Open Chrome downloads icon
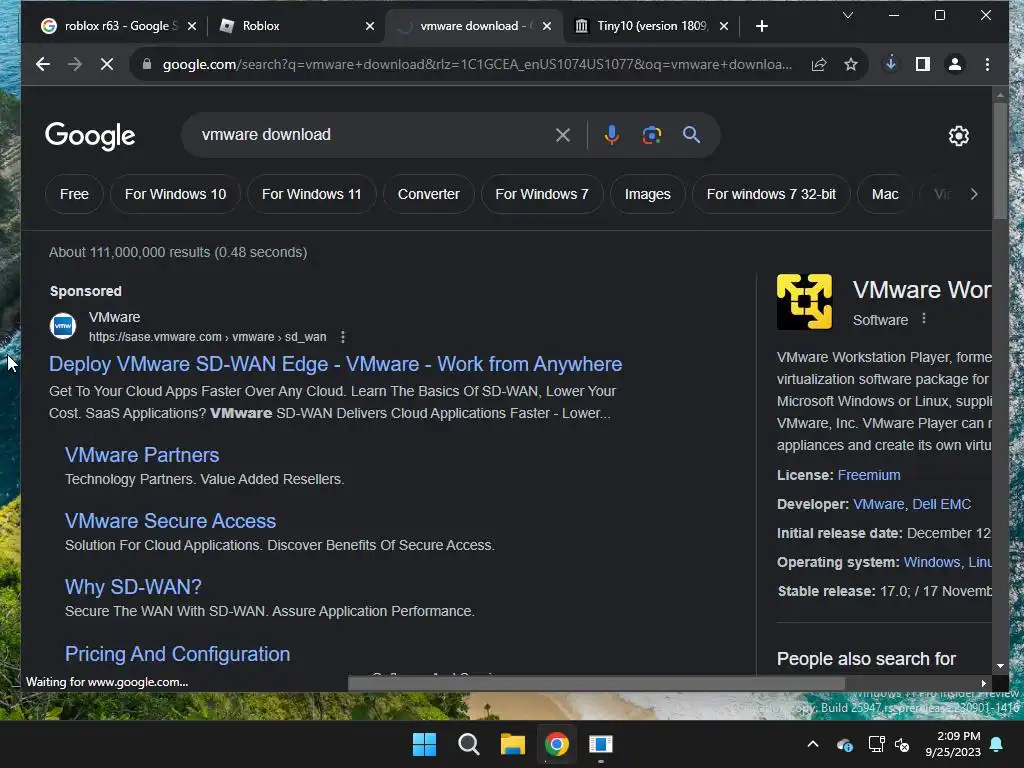Screen dimensions: 1024x768 point(890,64)
